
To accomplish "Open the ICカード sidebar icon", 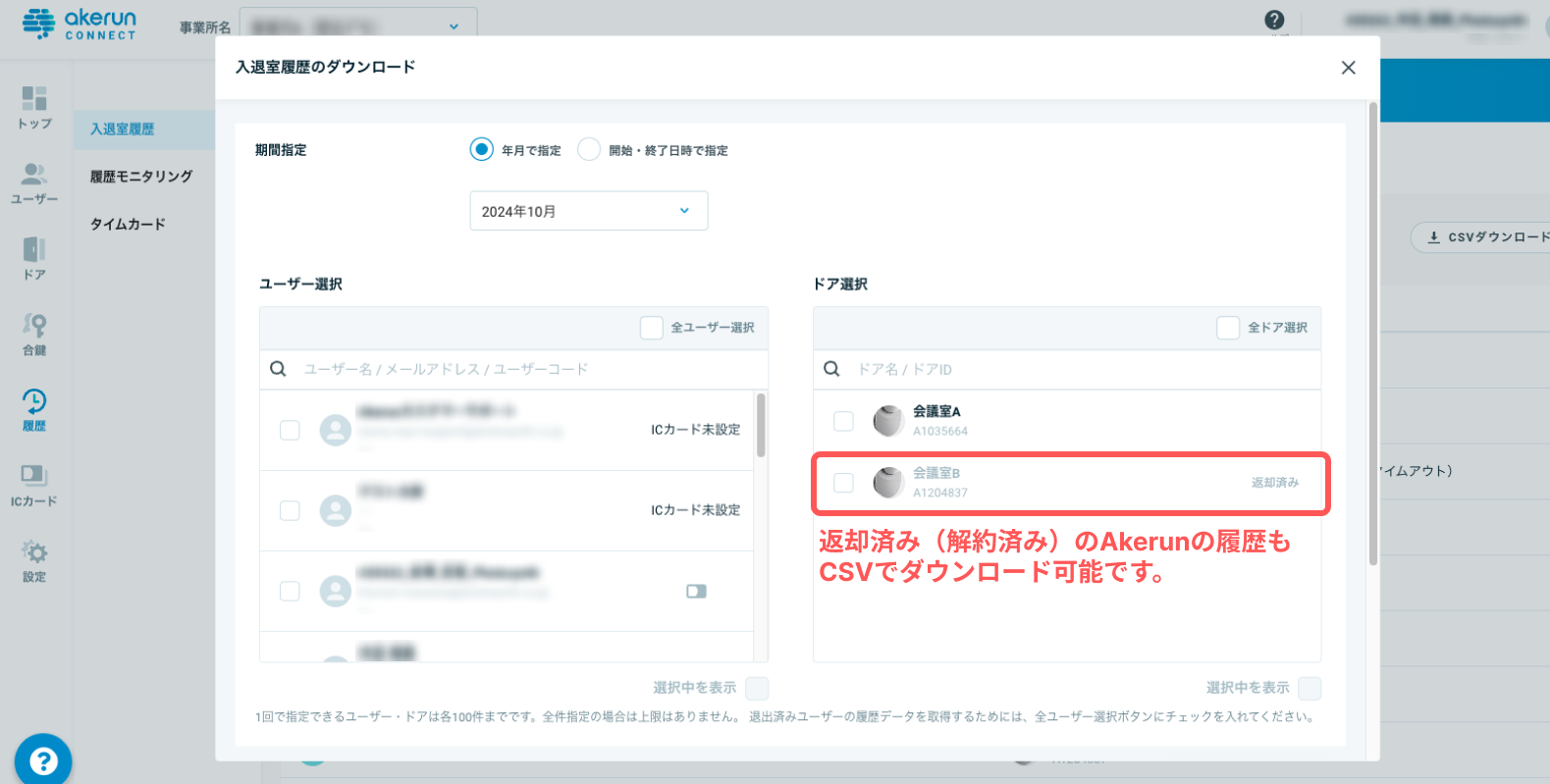I will 34,476.
